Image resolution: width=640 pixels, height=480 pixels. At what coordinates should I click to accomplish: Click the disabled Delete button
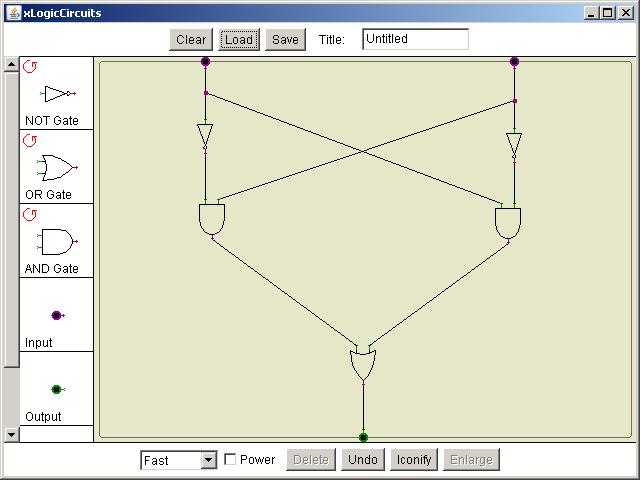click(311, 460)
